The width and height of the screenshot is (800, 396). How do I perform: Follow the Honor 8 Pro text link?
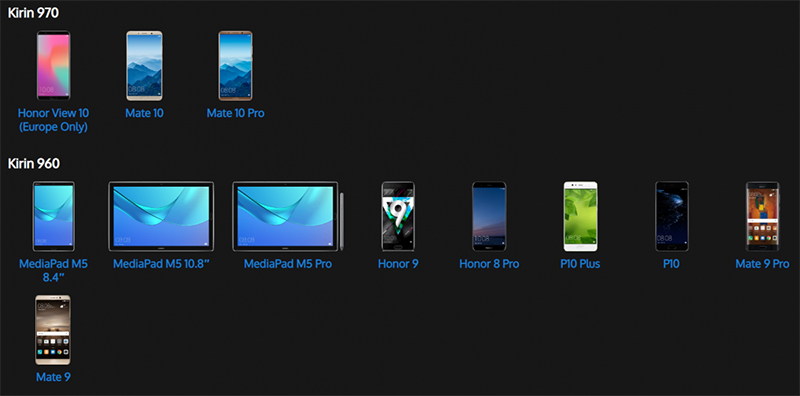pyautogui.click(x=489, y=264)
